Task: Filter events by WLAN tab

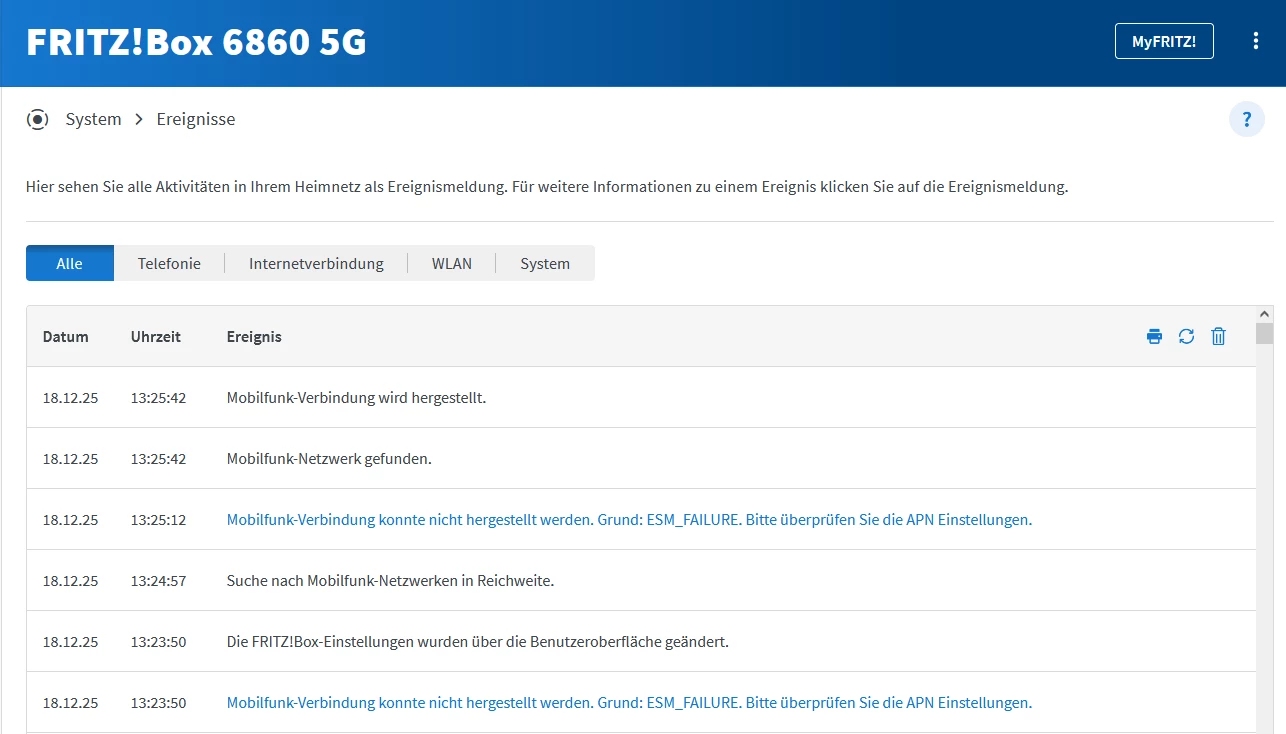Action: pyautogui.click(x=451, y=264)
